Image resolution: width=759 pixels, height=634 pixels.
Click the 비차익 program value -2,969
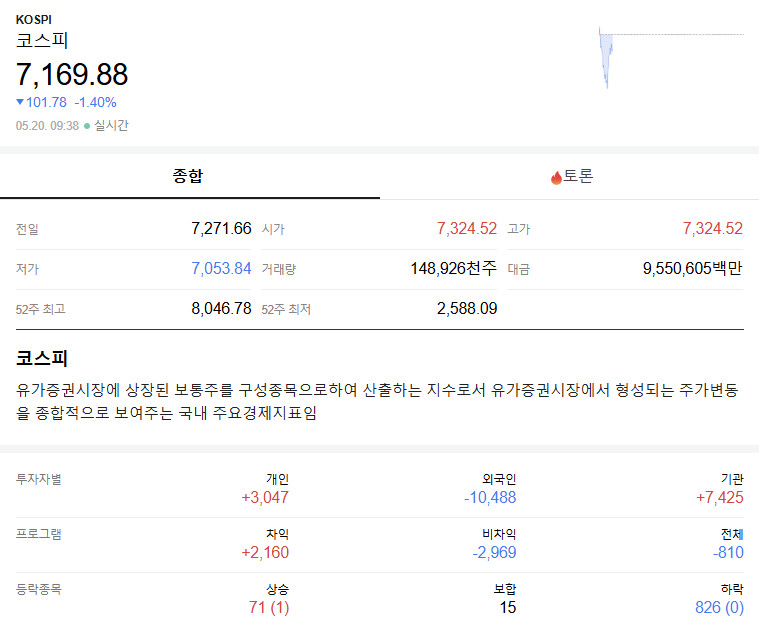[x=494, y=553]
